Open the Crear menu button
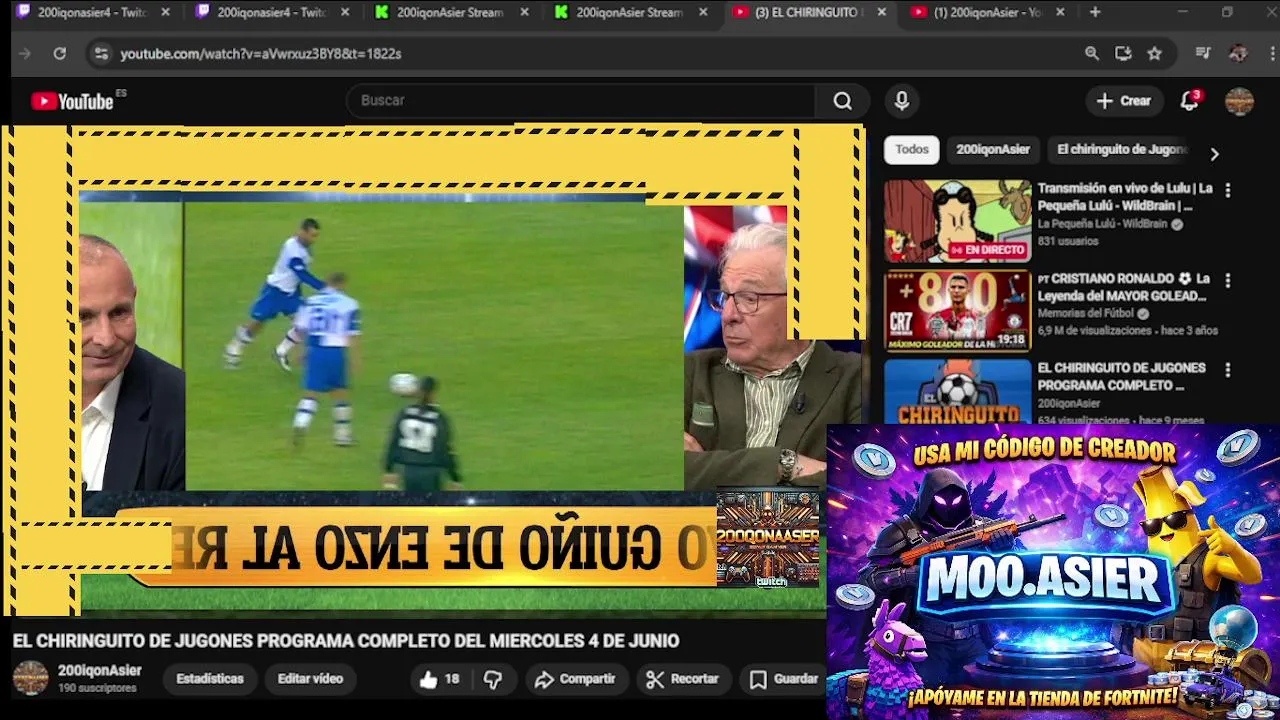Viewport: 1280px width, 720px height. point(1124,101)
